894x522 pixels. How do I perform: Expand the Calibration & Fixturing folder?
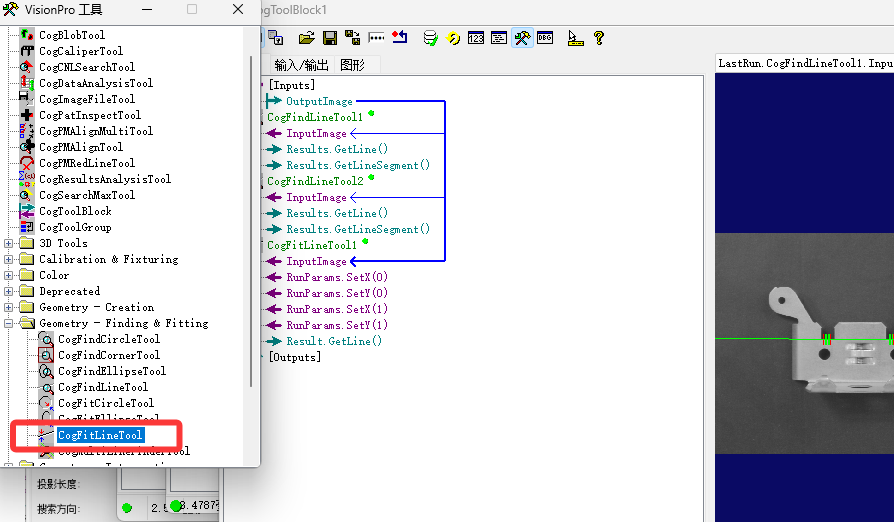[x=9, y=259]
